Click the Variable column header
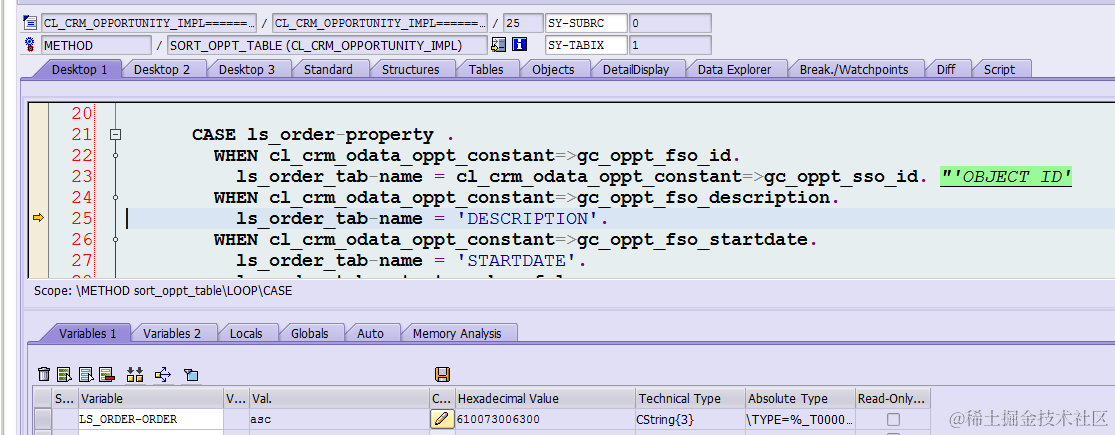The width and height of the screenshot is (1115, 435). [150, 399]
